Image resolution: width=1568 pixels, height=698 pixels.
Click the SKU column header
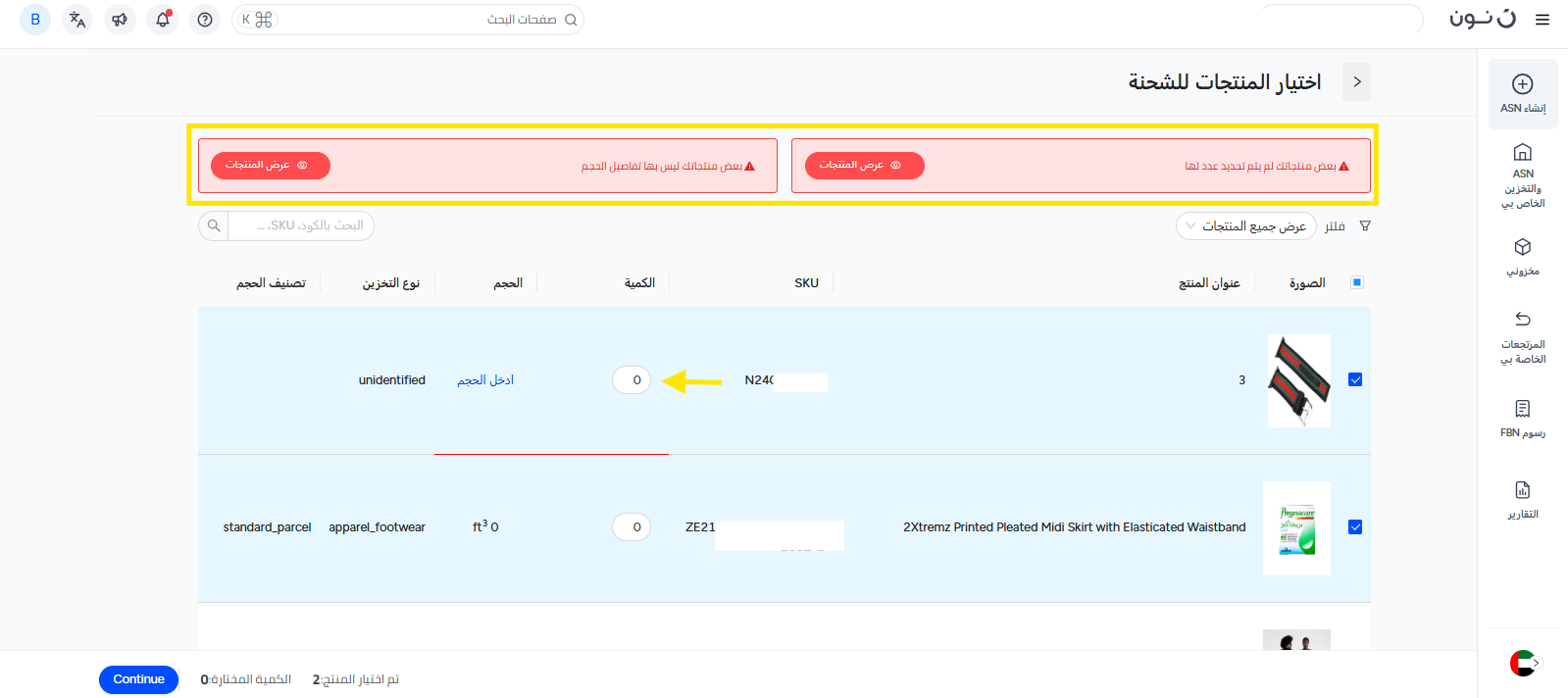click(x=806, y=283)
